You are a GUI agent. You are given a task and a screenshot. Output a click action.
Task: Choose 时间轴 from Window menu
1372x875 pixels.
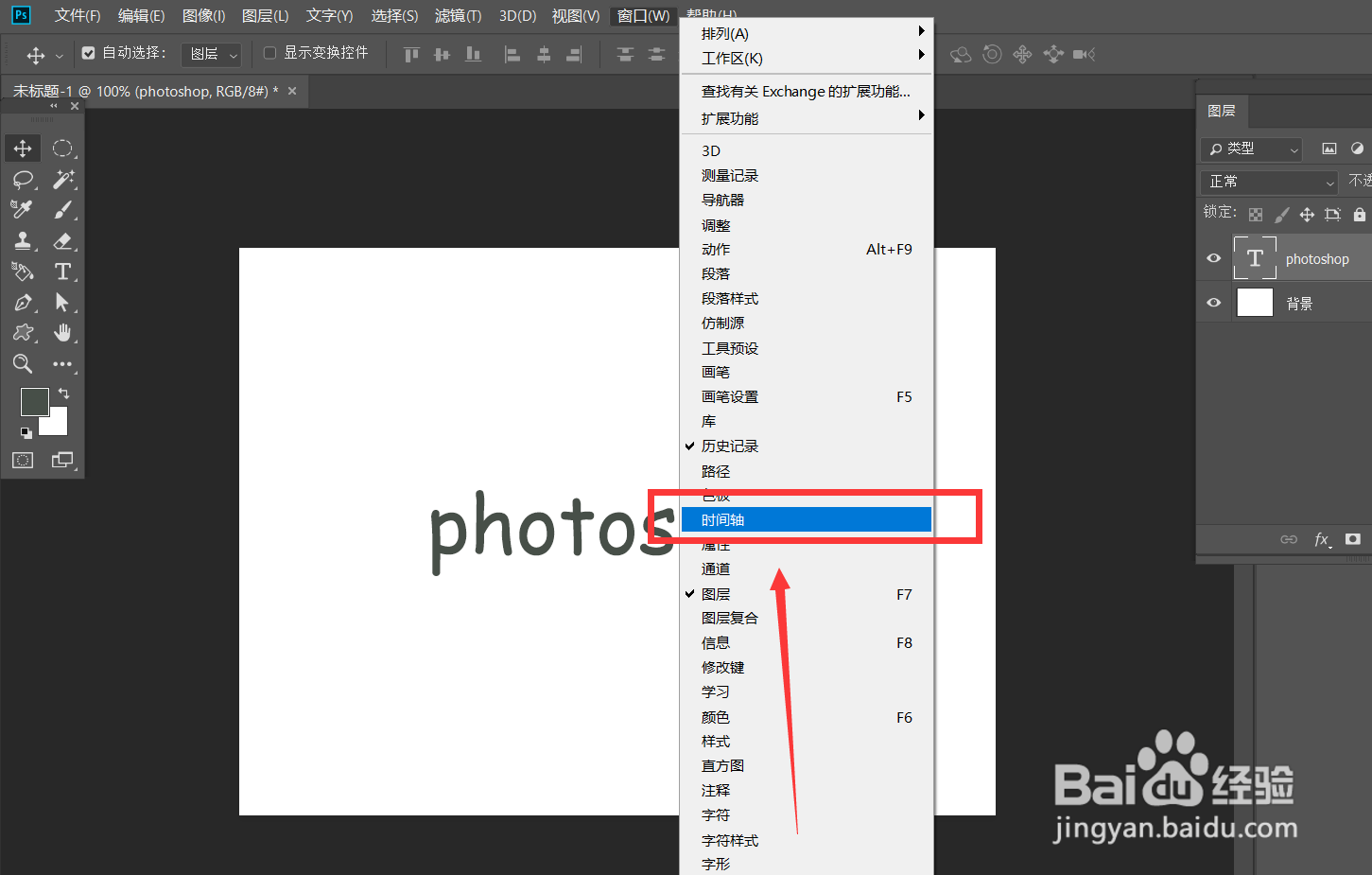tap(807, 519)
